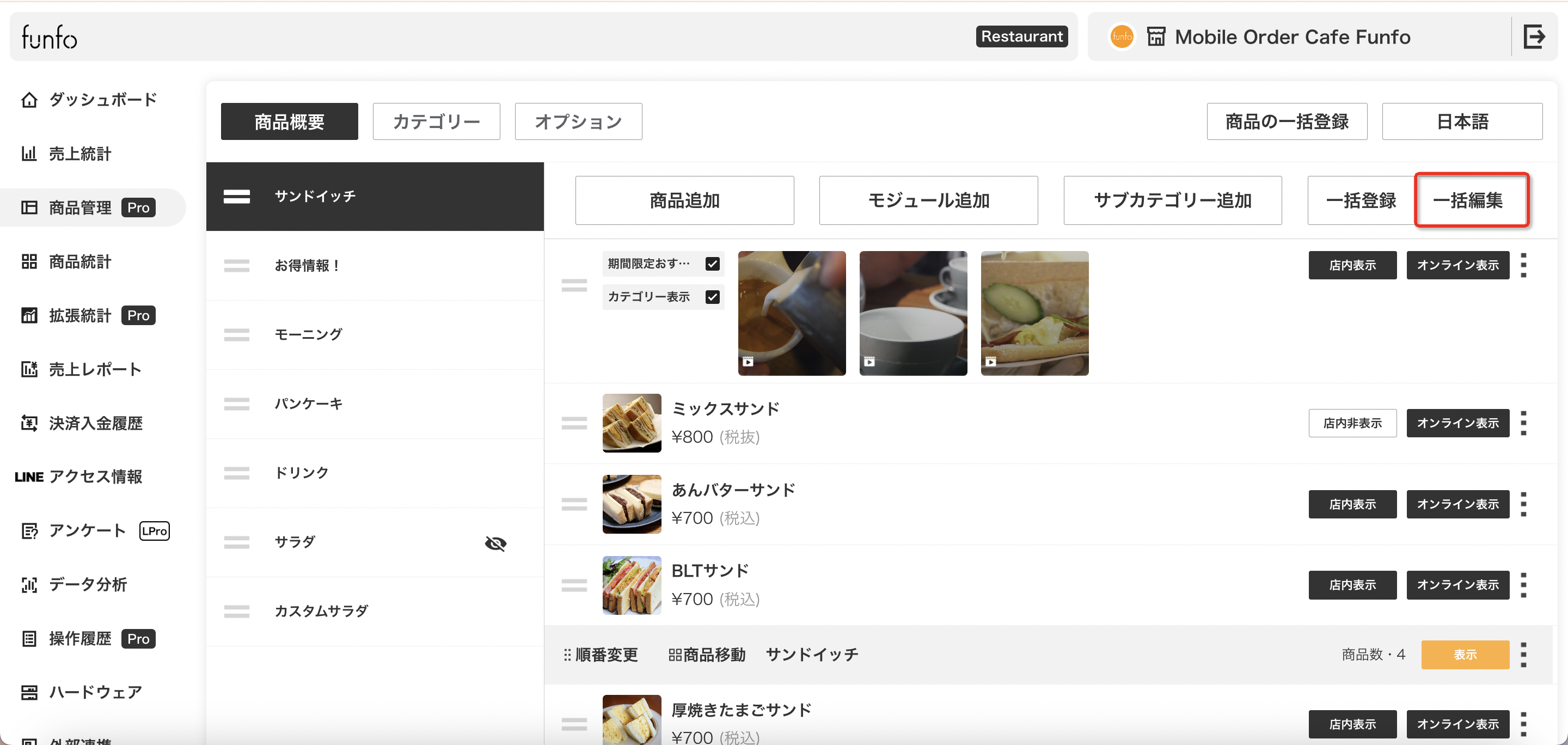Click the drag handle of ミックスサンド row
This screenshot has width=1568, height=745.
[x=574, y=423]
